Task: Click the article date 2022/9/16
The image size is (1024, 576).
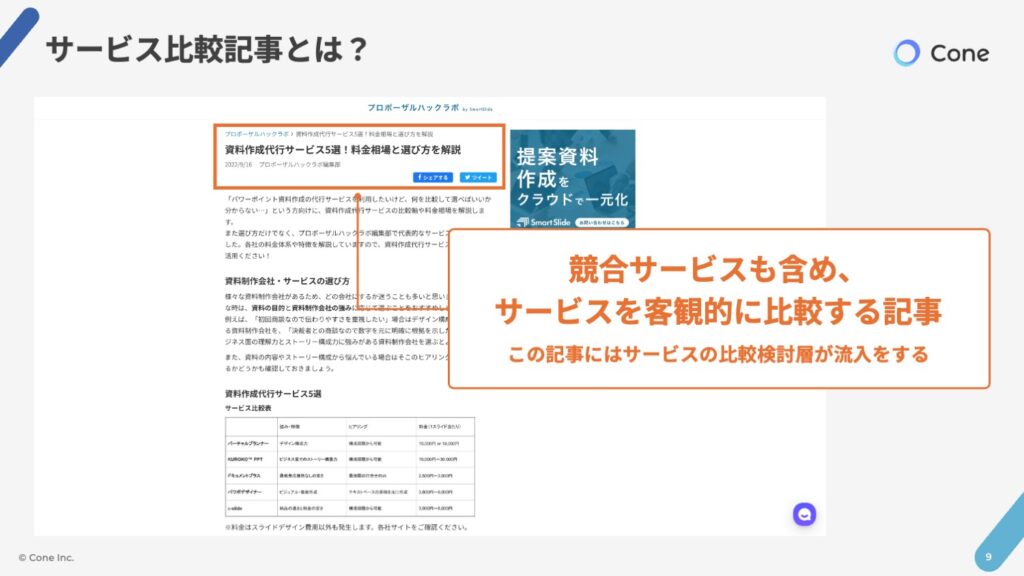Action: click(238, 165)
